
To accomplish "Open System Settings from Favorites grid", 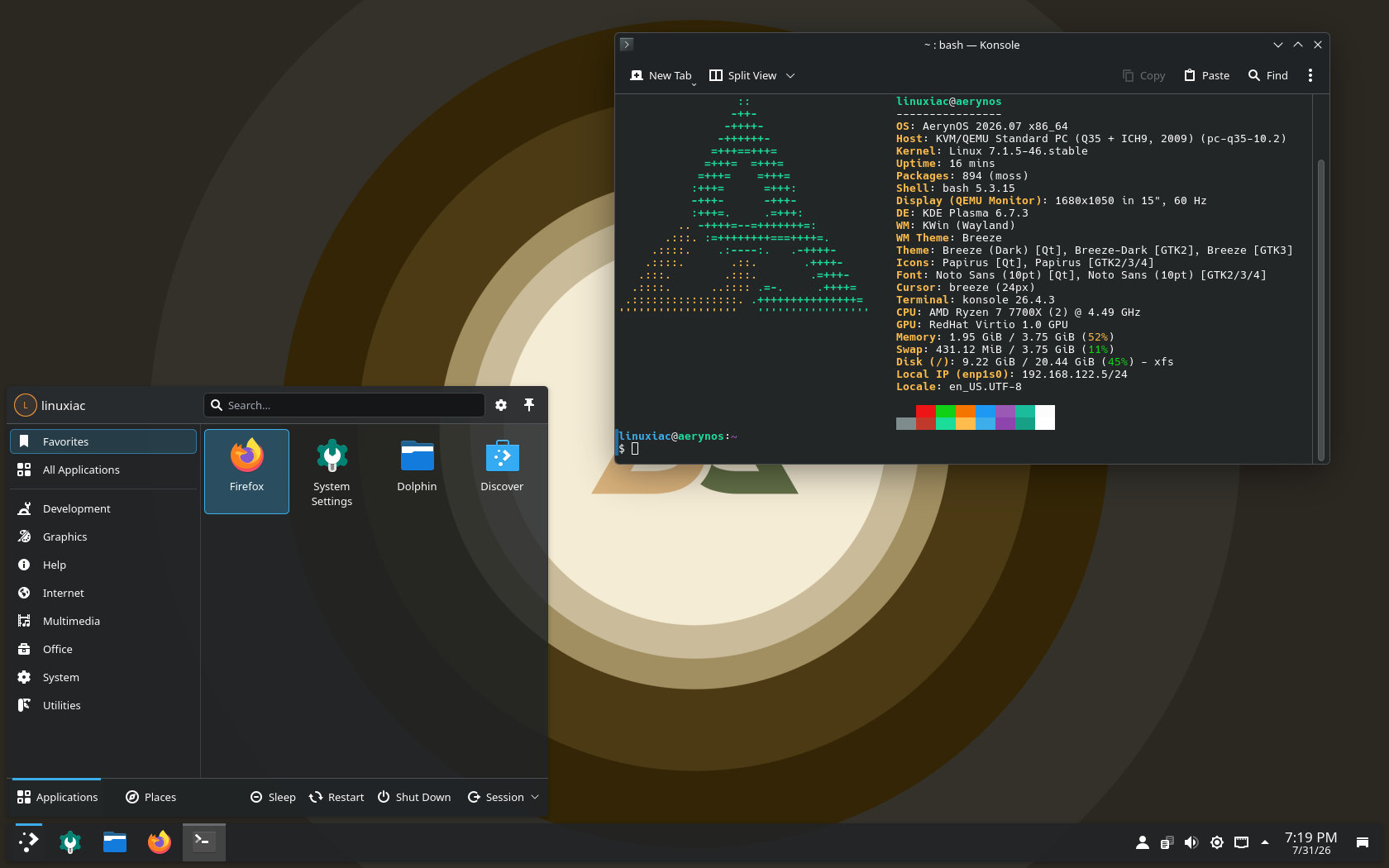I will [x=332, y=471].
